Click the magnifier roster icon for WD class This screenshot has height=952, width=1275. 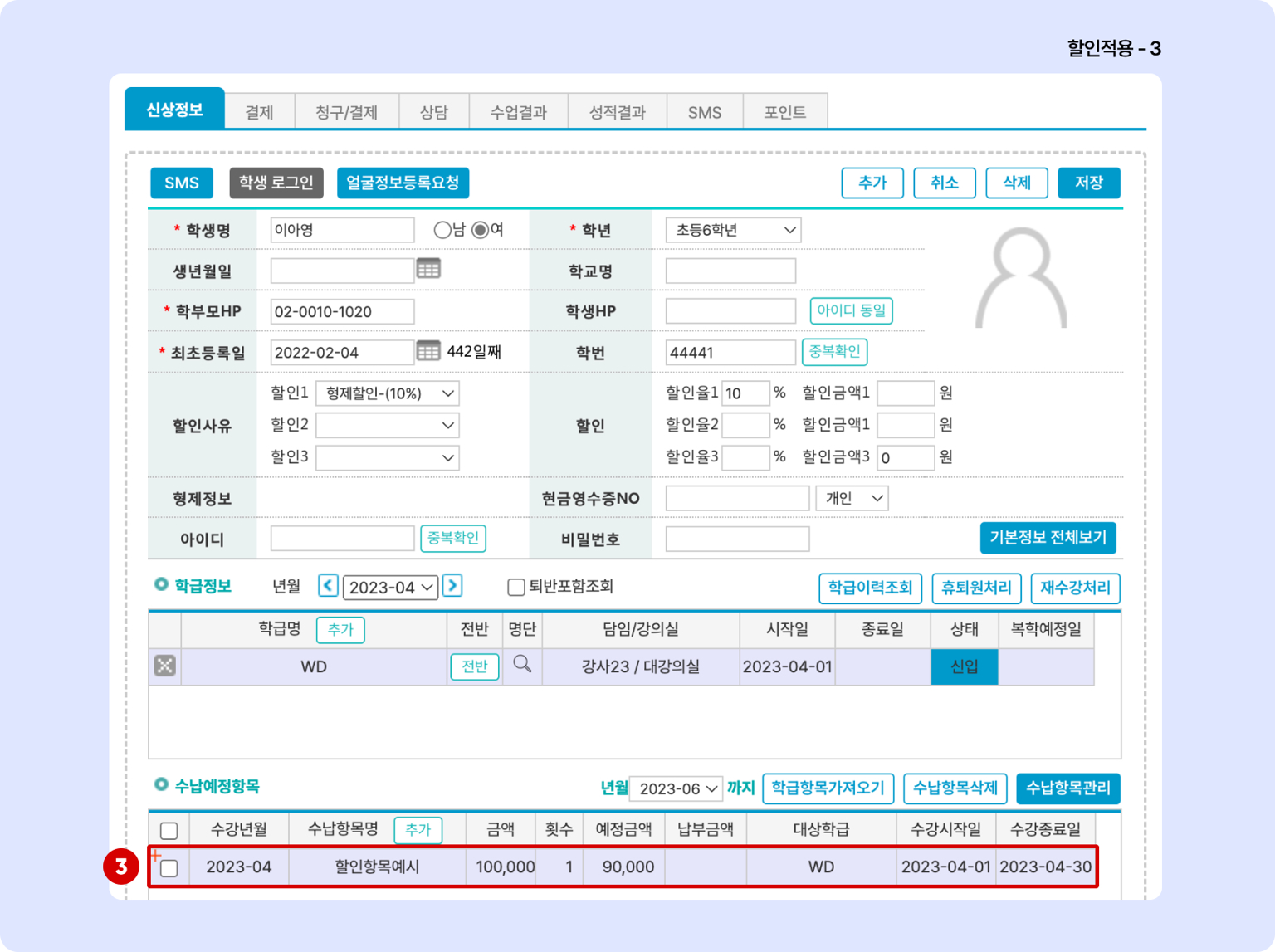[522, 664]
